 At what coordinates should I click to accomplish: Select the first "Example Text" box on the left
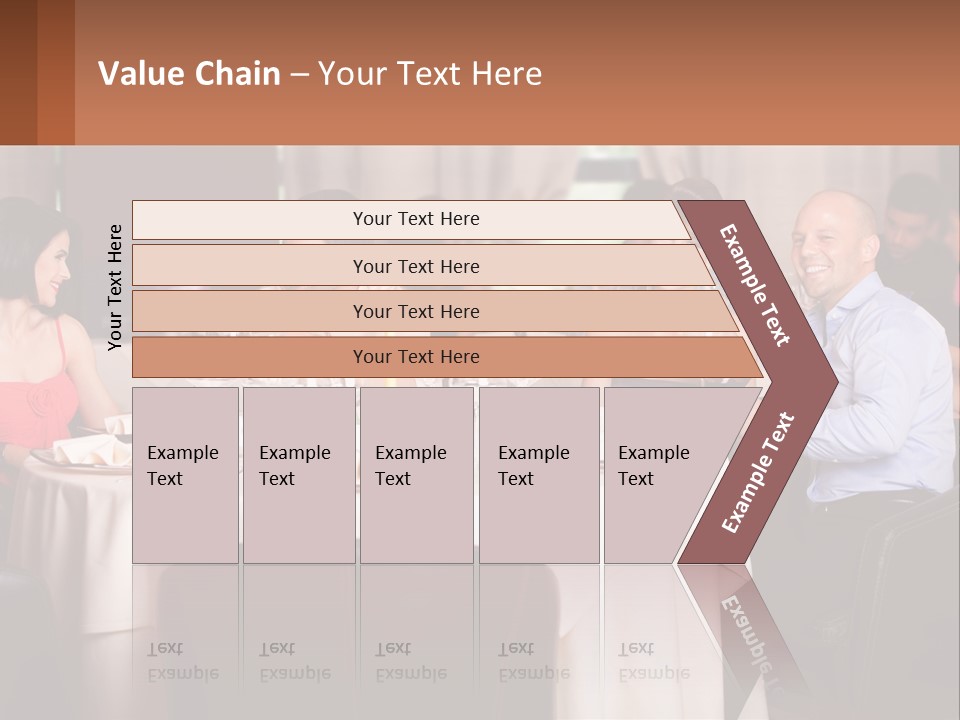(x=185, y=475)
